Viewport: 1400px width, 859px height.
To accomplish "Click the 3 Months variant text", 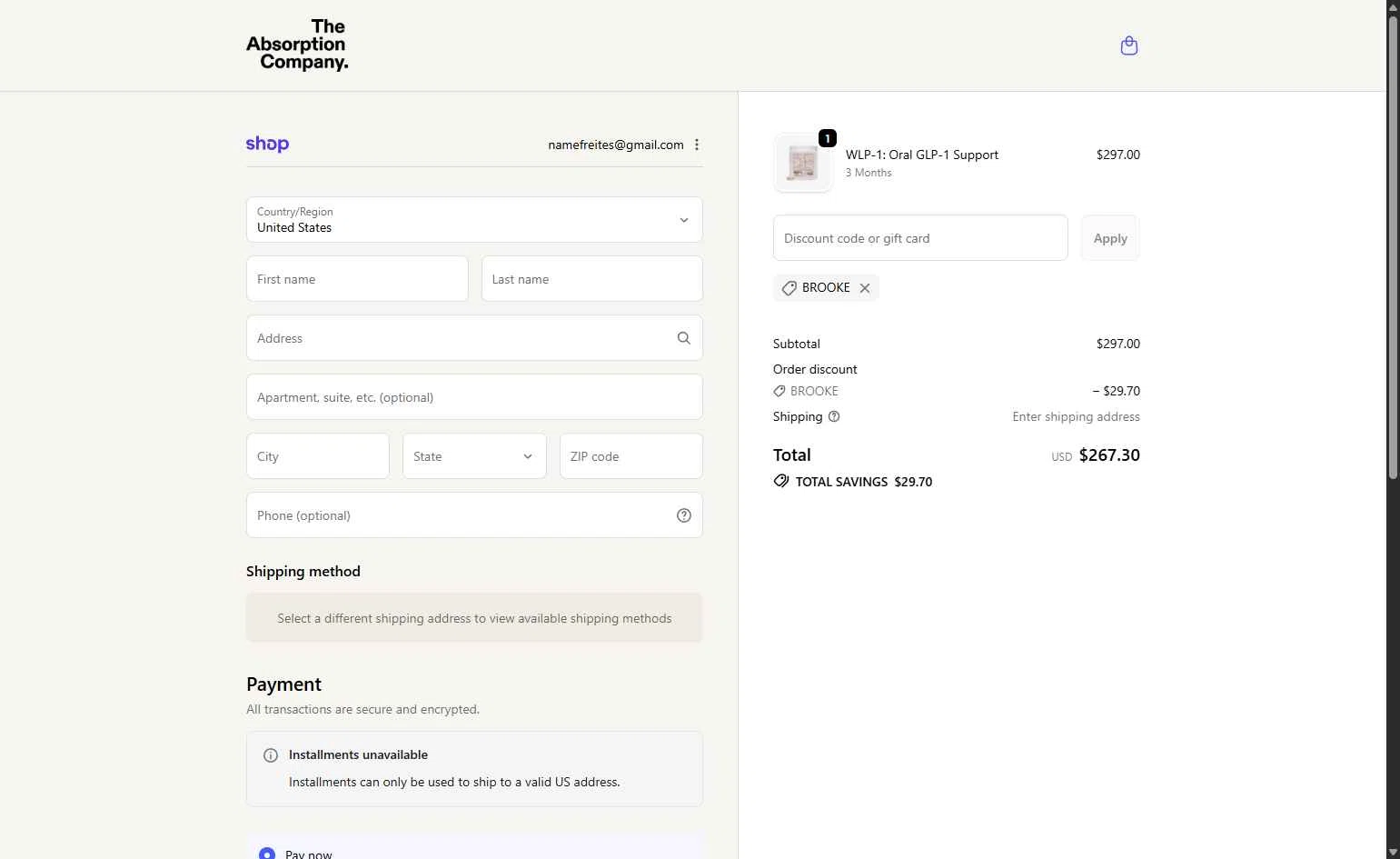I will 869,173.
